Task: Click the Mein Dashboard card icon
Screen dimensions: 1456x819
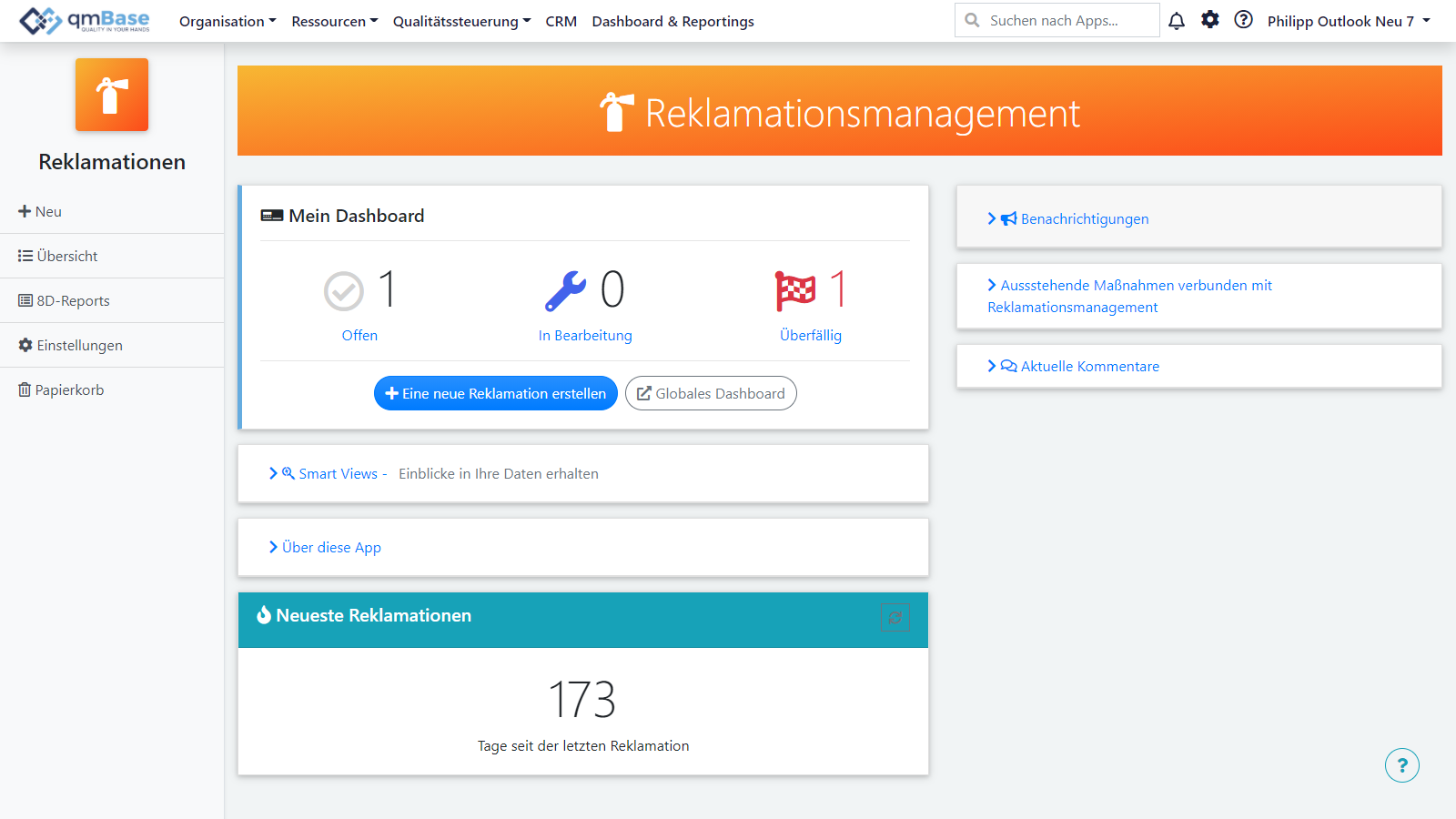Action: [x=272, y=216]
